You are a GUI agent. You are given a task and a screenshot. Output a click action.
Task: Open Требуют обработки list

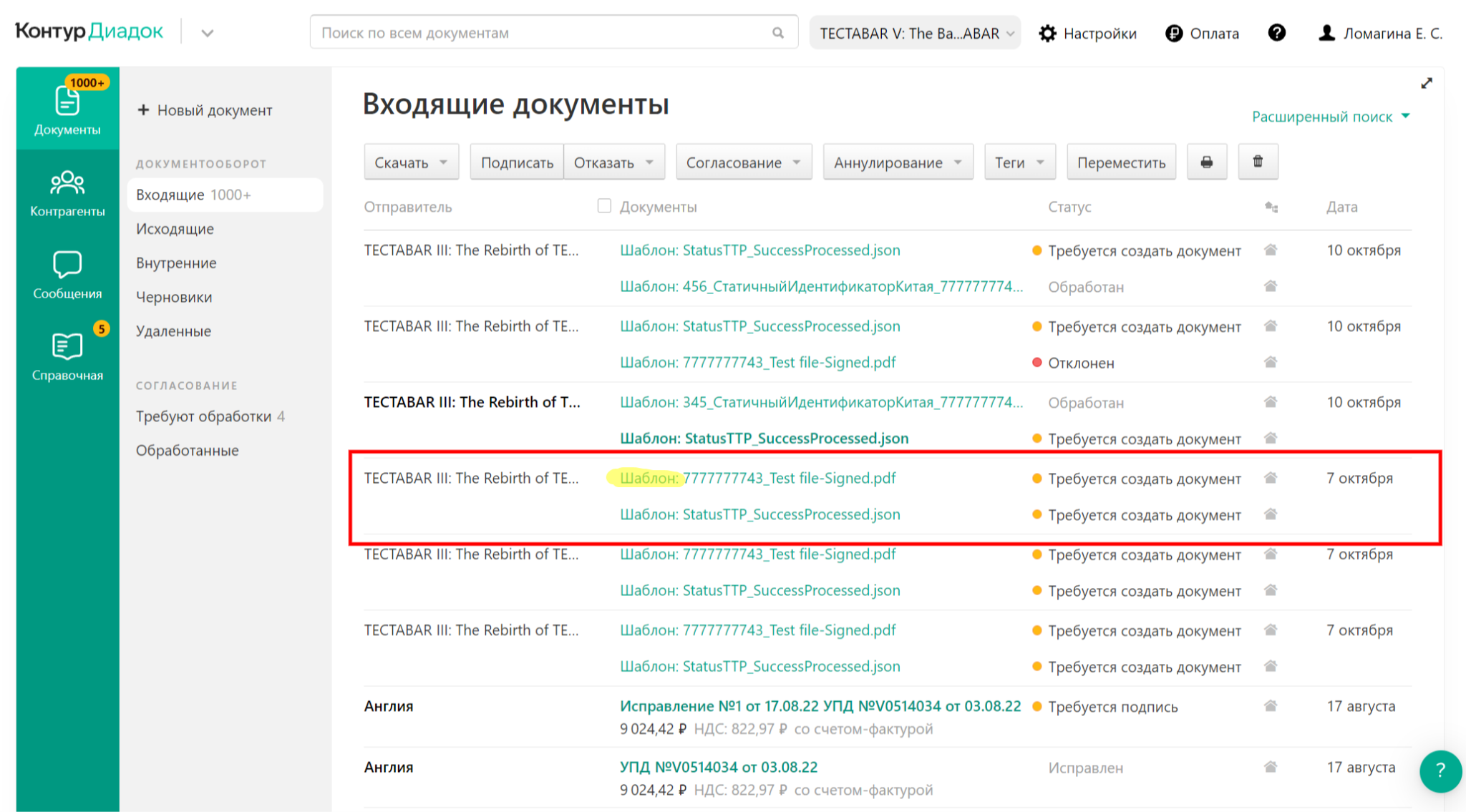click(204, 416)
